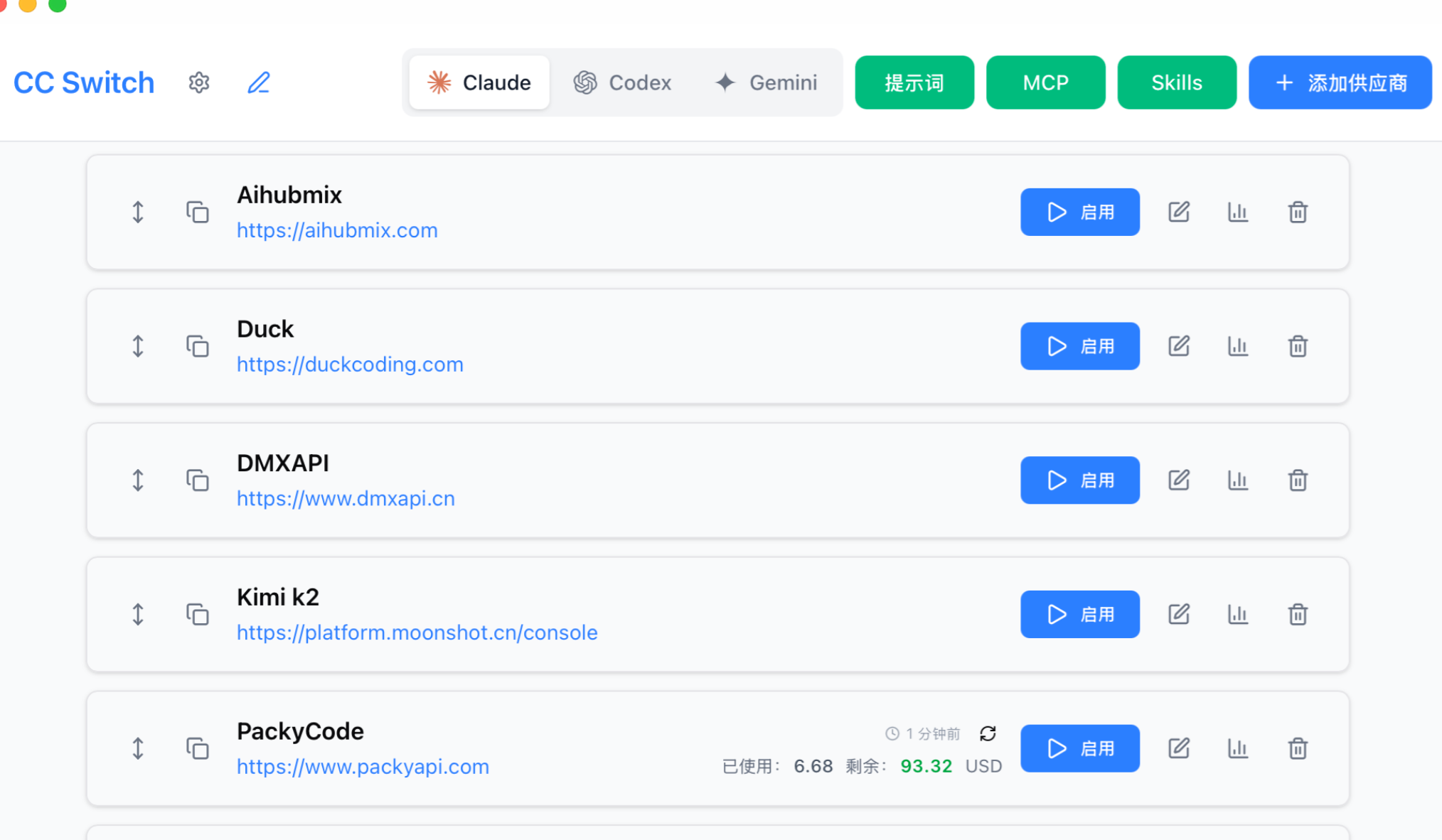Open the MCP management button
The height and width of the screenshot is (840, 1442).
coord(1045,82)
